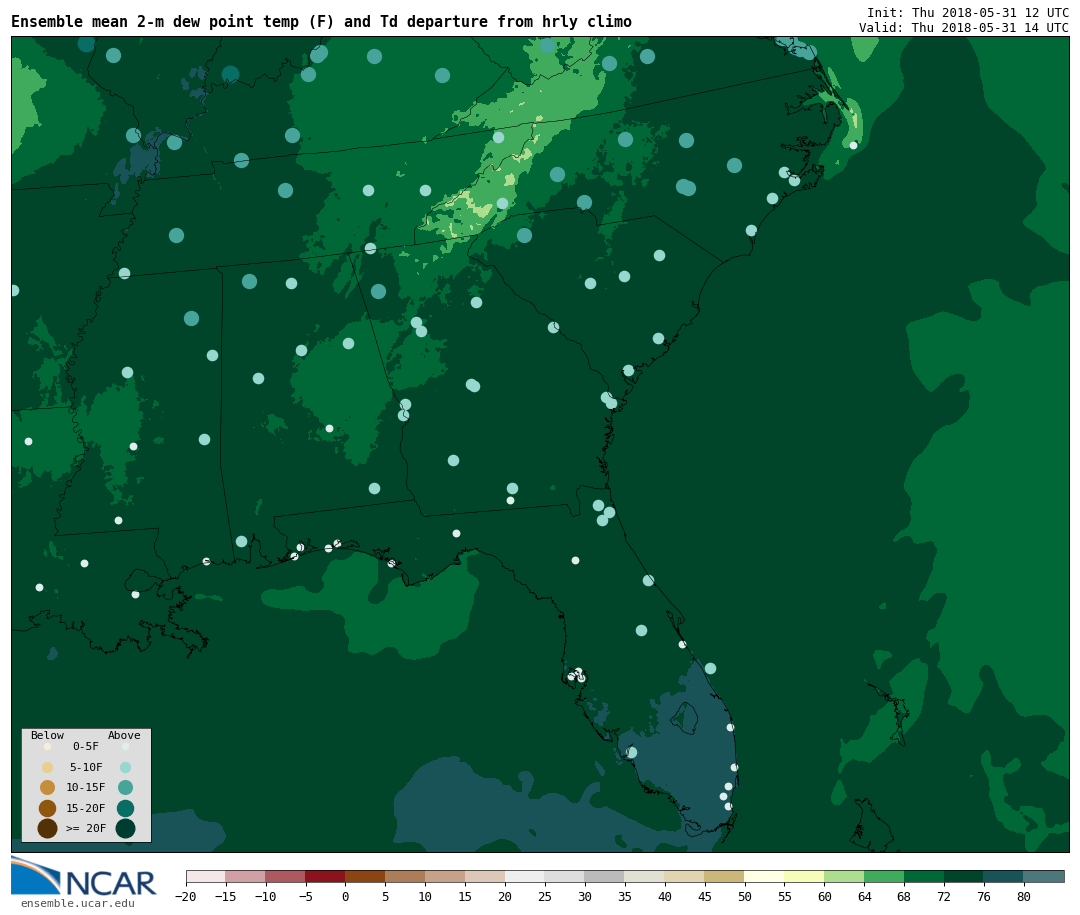Click the 72 color bar tick label
The width and height of the screenshot is (1080, 915).
944,896
